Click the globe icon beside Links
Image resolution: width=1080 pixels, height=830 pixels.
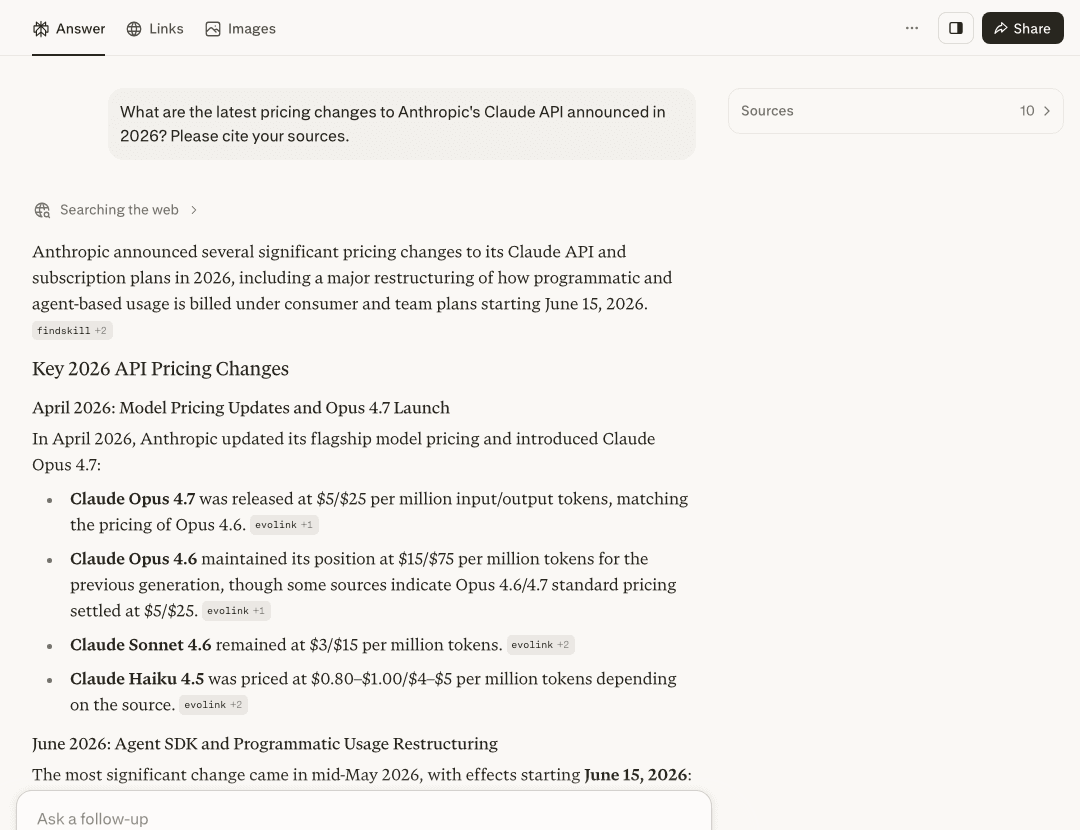(134, 29)
